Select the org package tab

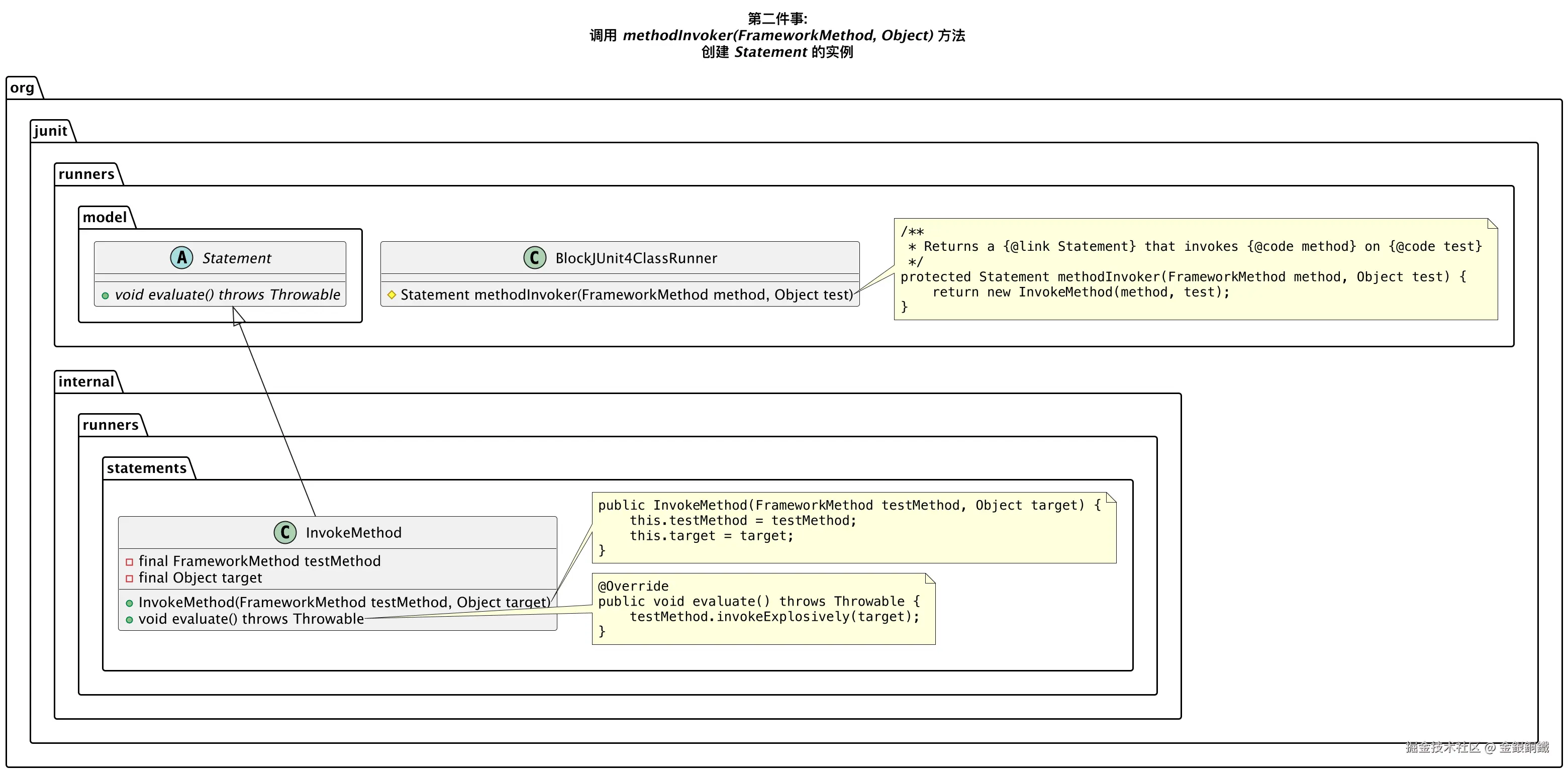[x=23, y=87]
